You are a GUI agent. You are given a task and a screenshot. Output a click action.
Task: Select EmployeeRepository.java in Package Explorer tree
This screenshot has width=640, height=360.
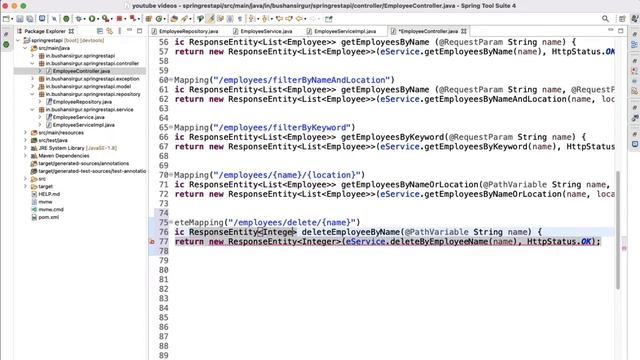[x=82, y=102]
